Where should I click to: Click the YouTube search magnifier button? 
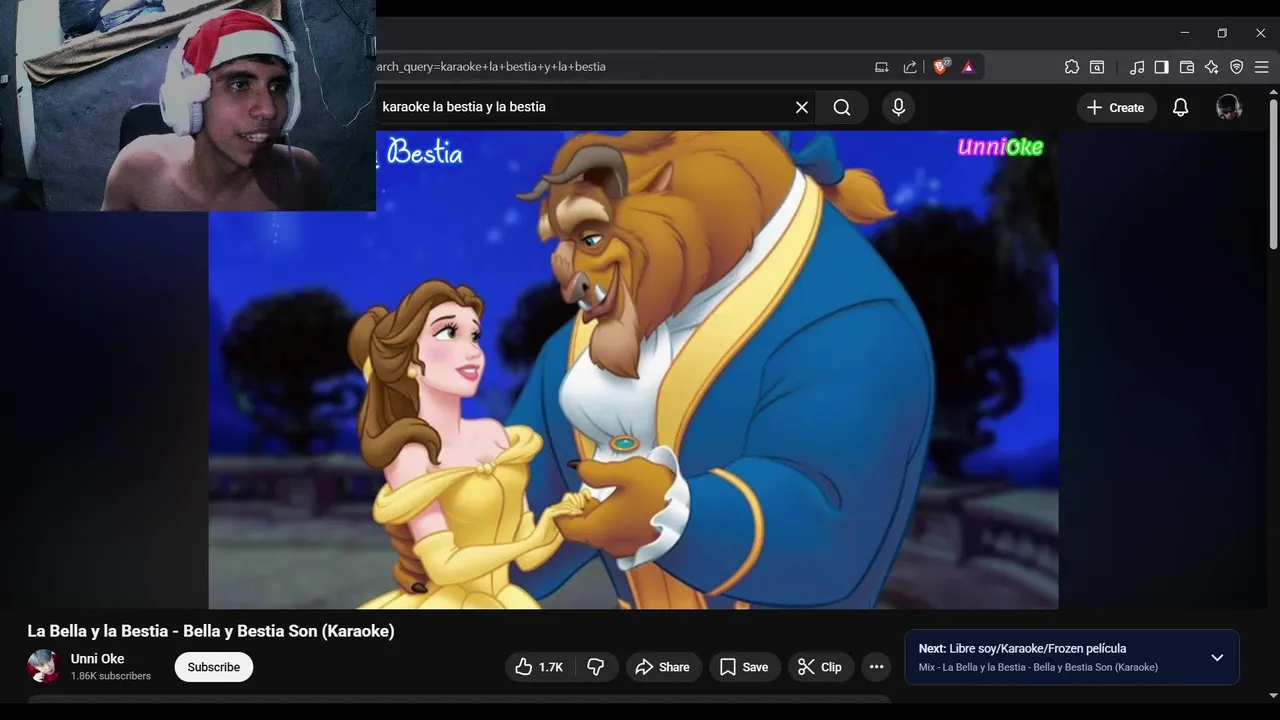(842, 107)
